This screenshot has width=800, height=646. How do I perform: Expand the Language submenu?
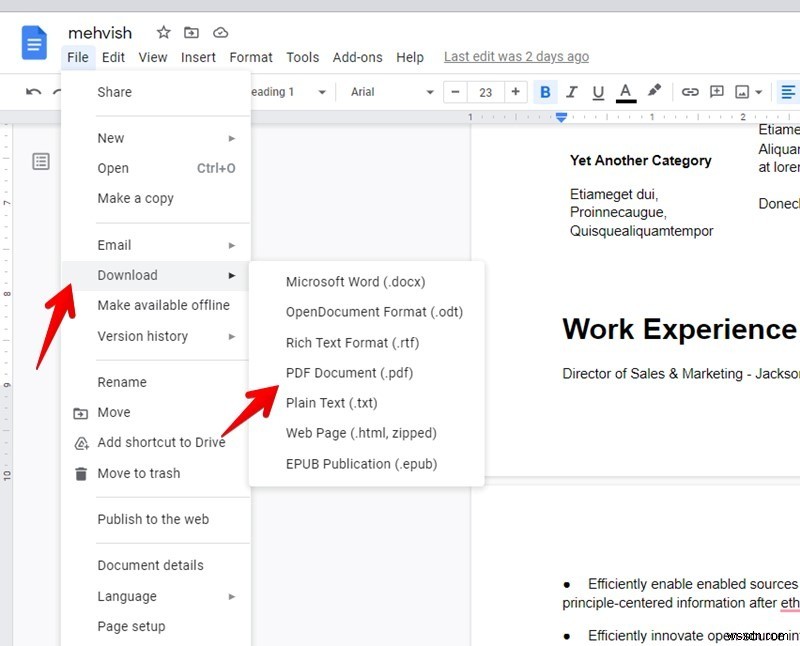[156, 597]
